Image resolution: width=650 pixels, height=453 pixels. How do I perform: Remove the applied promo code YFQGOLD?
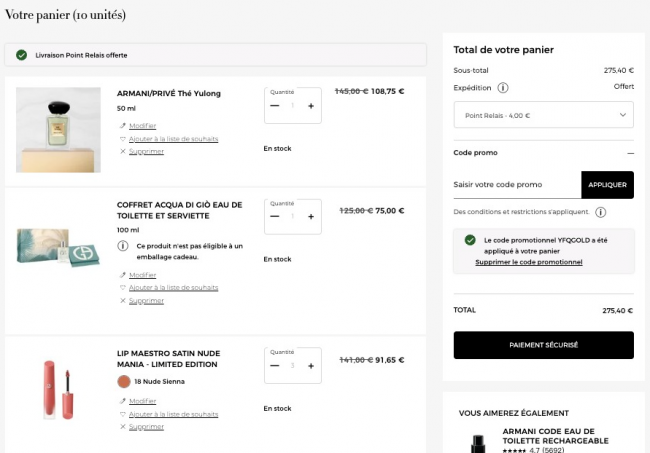pos(529,262)
